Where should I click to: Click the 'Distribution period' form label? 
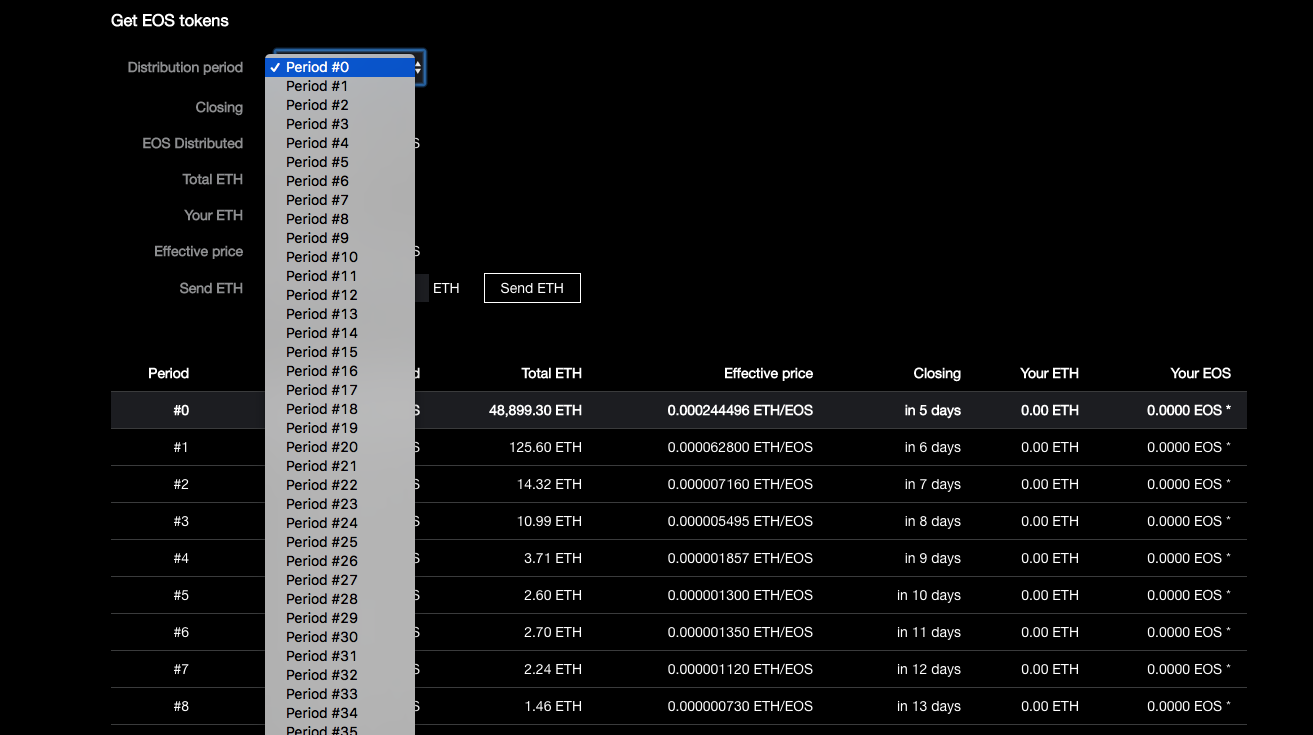click(185, 67)
